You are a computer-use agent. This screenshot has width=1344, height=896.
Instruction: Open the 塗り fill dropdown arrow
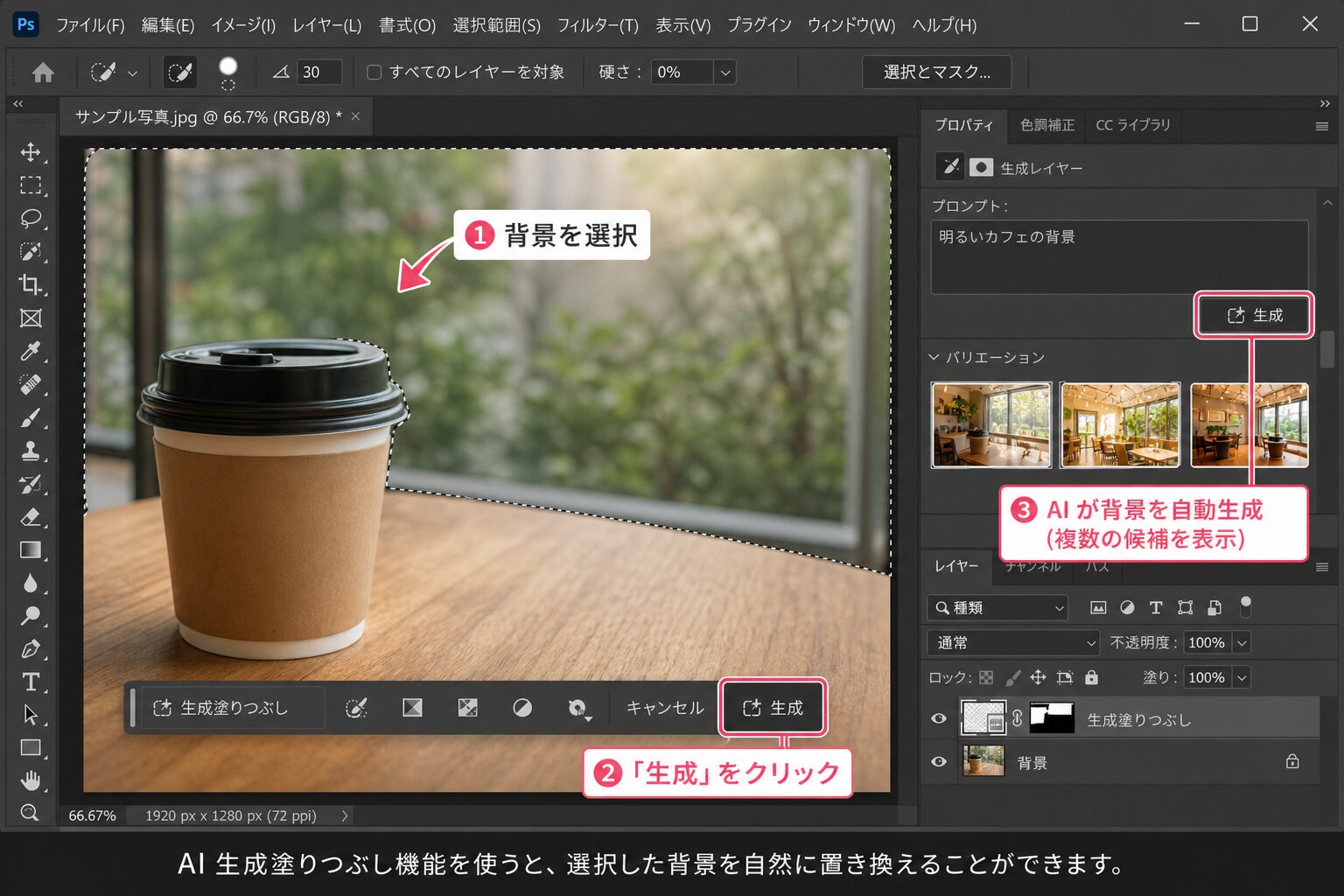(x=1242, y=677)
